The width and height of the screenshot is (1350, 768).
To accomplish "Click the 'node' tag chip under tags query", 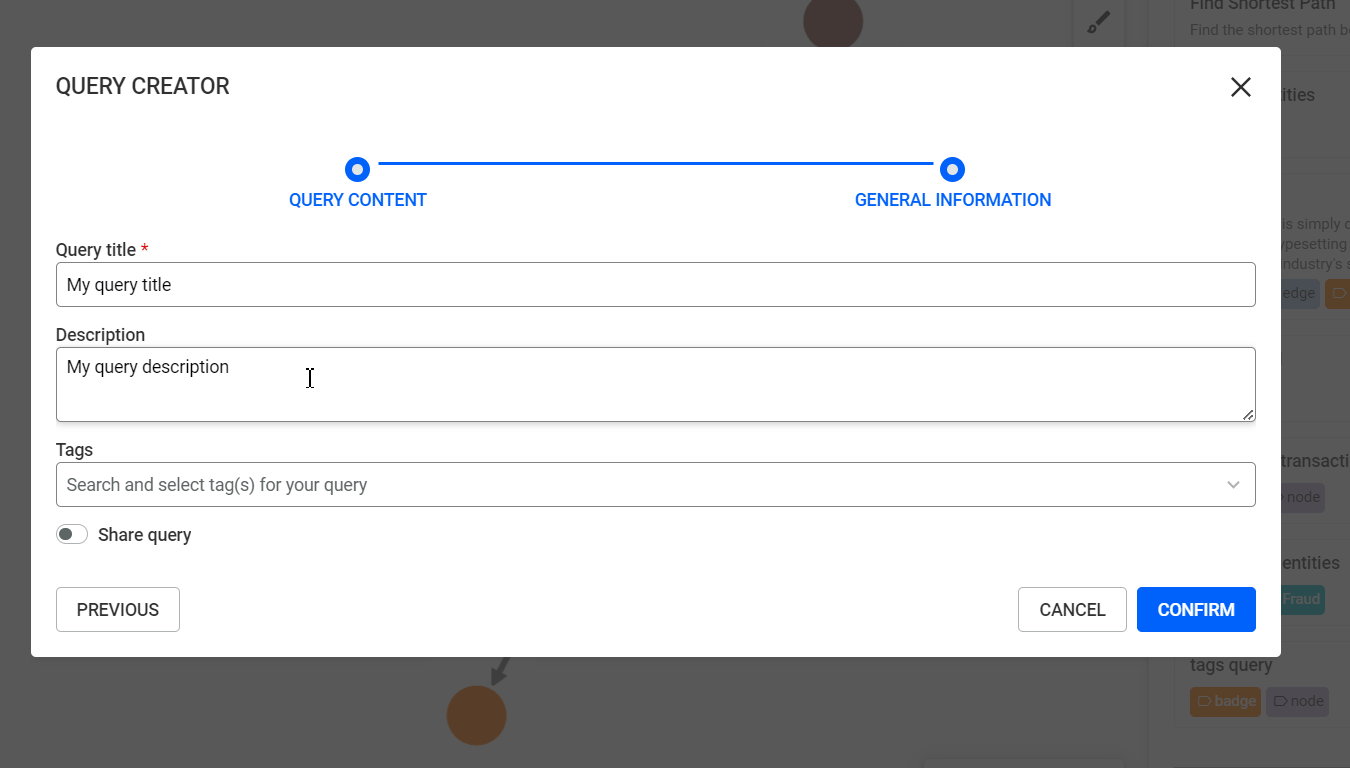I will 1297,701.
